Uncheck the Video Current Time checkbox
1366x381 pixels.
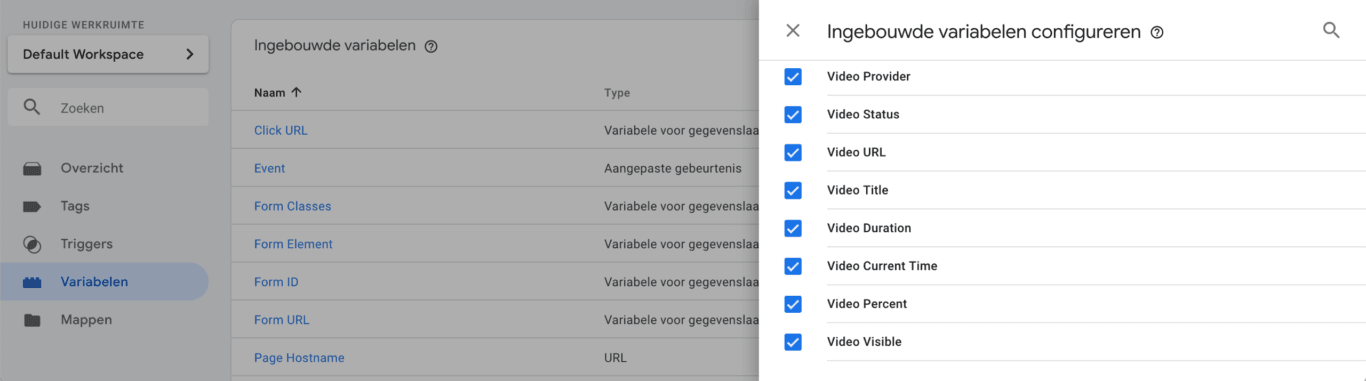(793, 266)
